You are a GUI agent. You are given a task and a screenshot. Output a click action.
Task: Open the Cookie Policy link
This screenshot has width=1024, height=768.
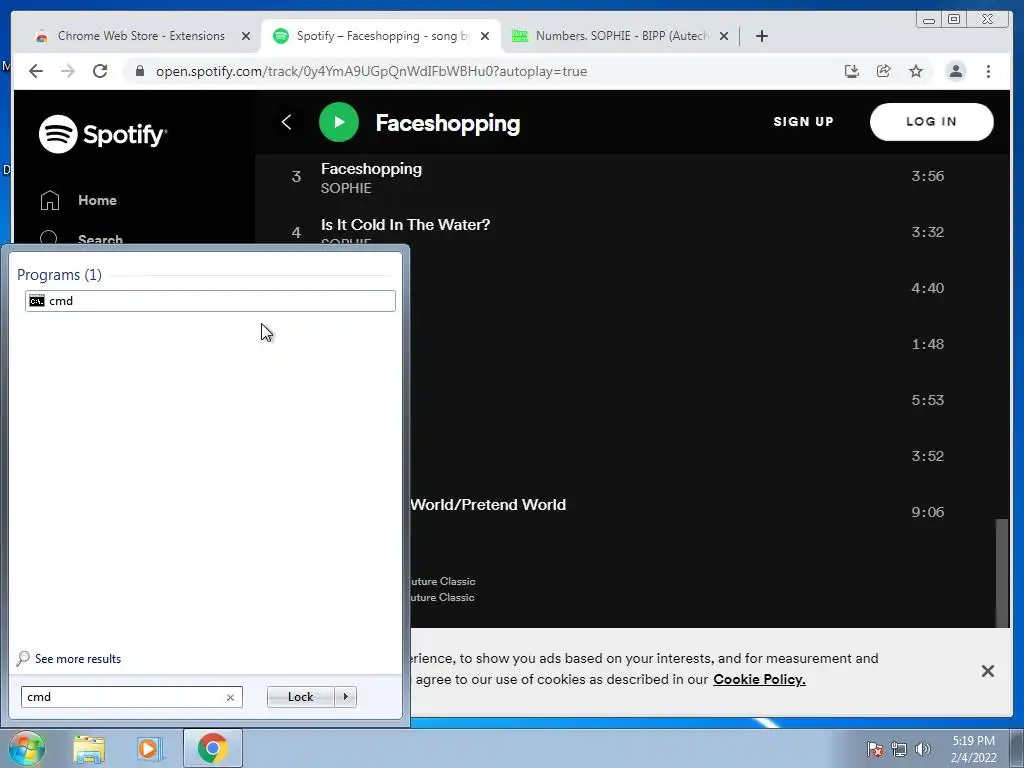coord(759,679)
